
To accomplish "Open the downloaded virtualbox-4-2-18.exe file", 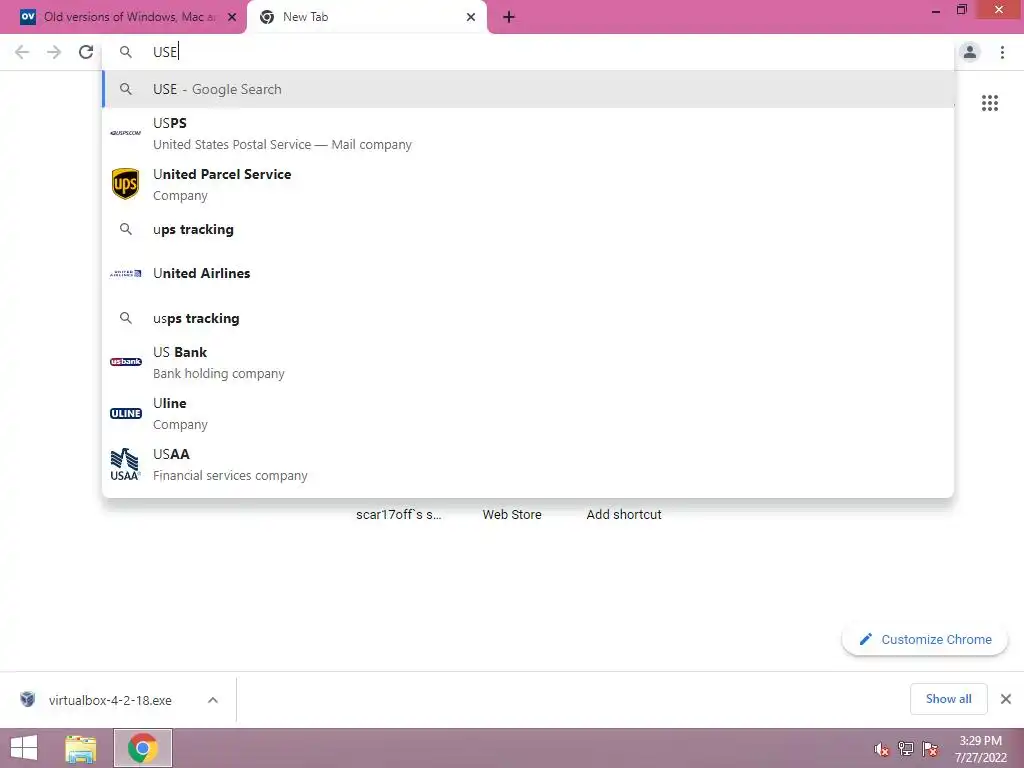I will tap(110, 700).
